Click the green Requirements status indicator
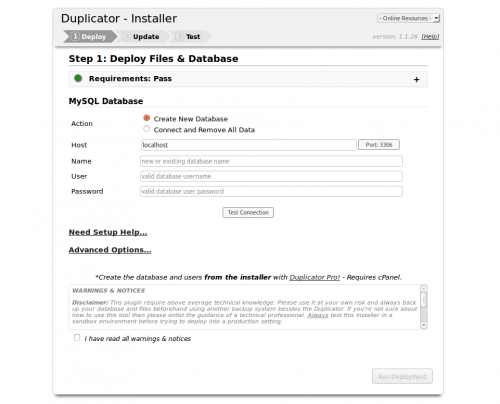500x404 pixels. 78,78
